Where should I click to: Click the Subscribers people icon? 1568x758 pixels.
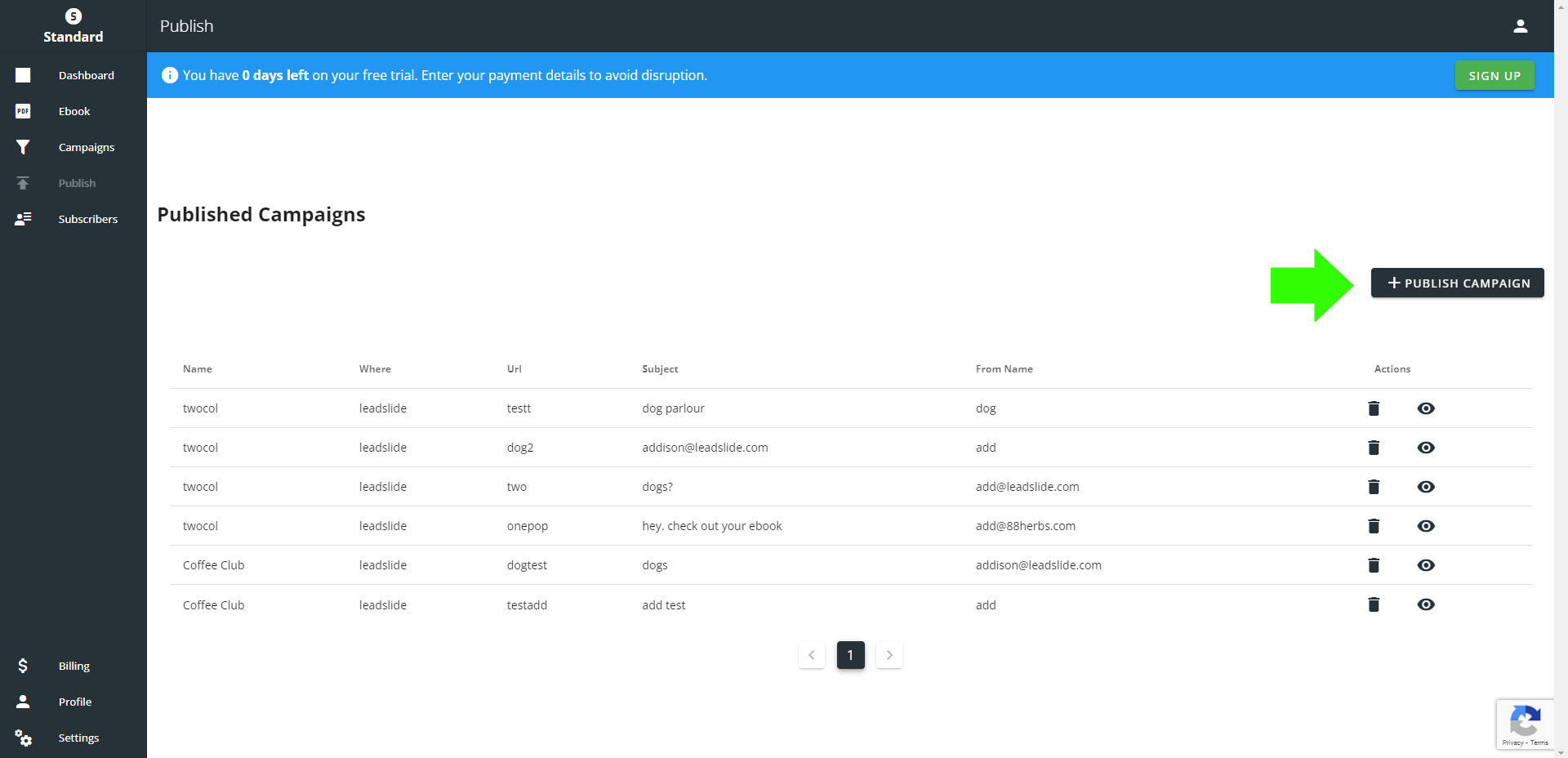(x=23, y=219)
